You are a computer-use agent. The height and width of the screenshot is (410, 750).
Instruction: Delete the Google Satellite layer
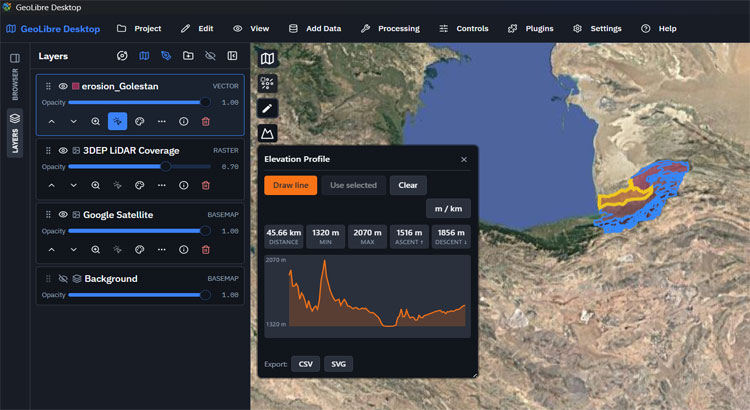tap(206, 249)
